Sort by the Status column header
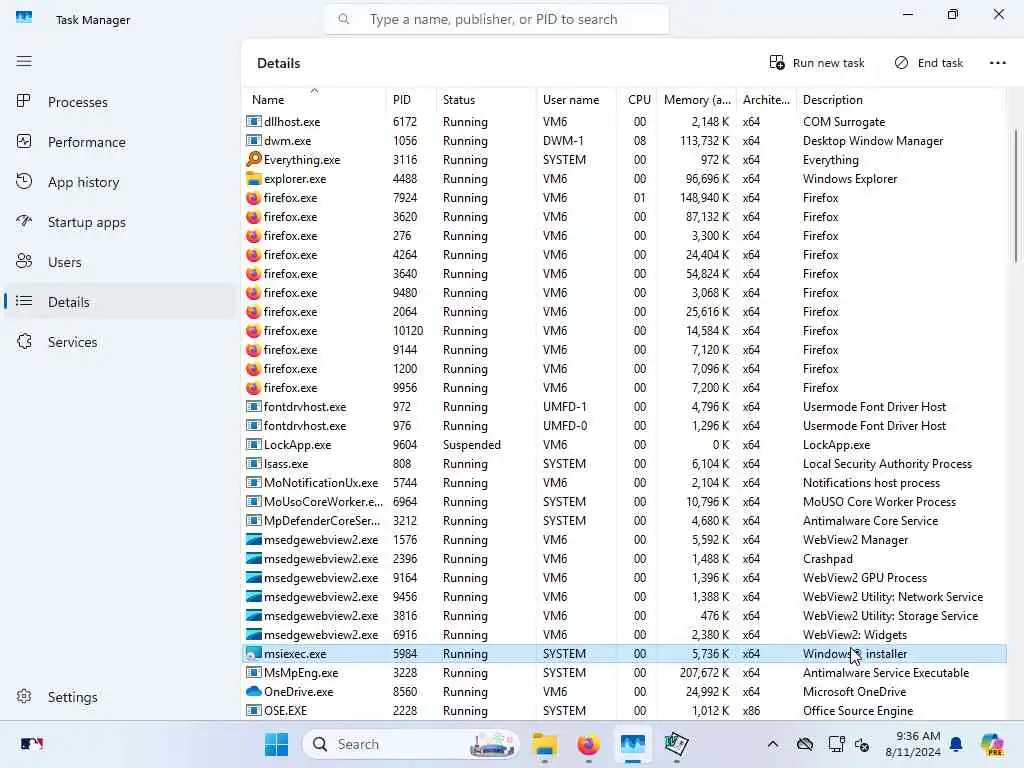 (486, 99)
